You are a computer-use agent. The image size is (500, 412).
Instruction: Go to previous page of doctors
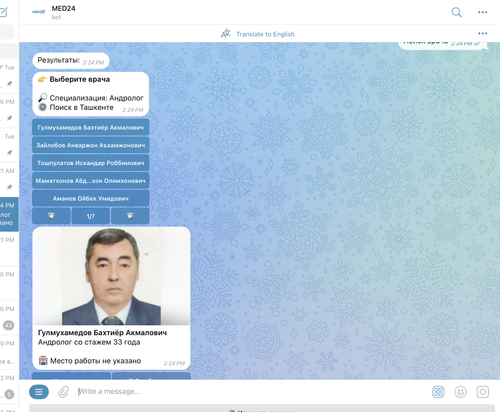(51, 216)
